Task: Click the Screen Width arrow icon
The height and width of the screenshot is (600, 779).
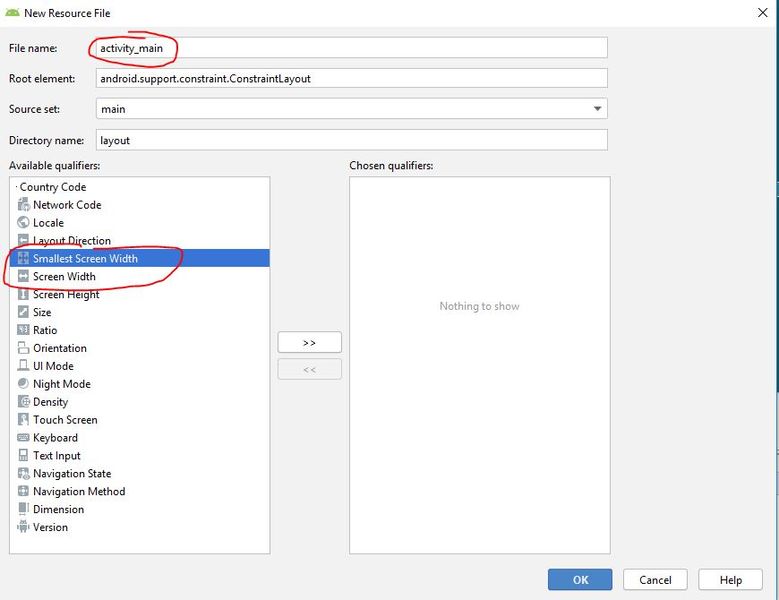Action: pyautogui.click(x=23, y=276)
